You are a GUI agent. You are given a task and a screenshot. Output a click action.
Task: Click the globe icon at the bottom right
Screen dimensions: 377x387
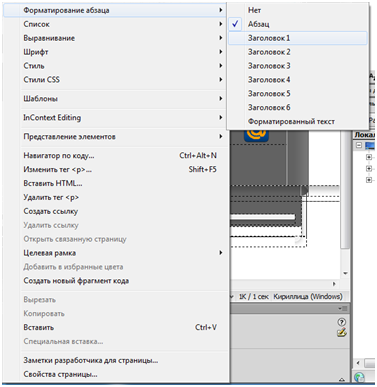(x=359, y=377)
